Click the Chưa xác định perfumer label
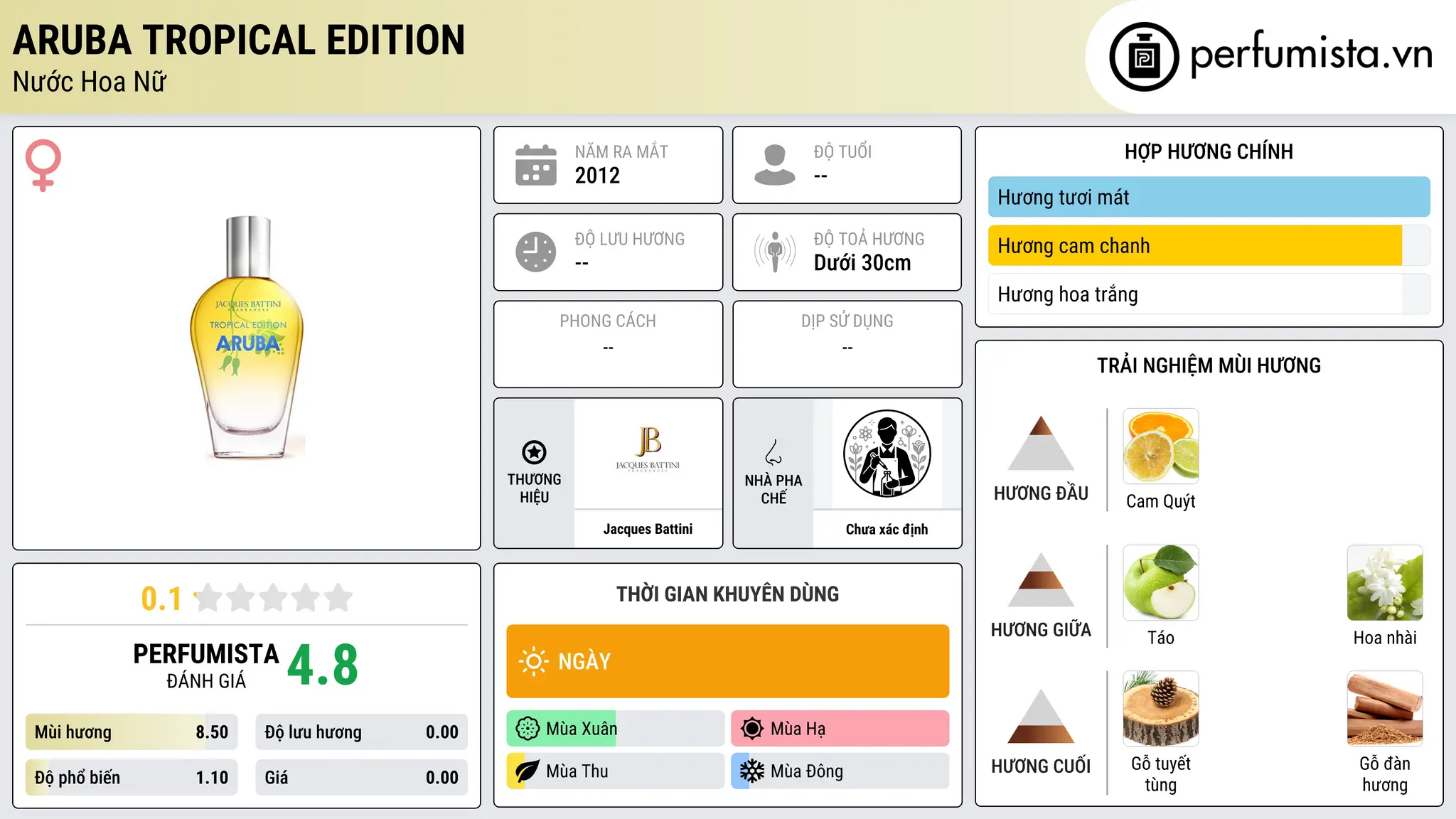 (x=887, y=529)
